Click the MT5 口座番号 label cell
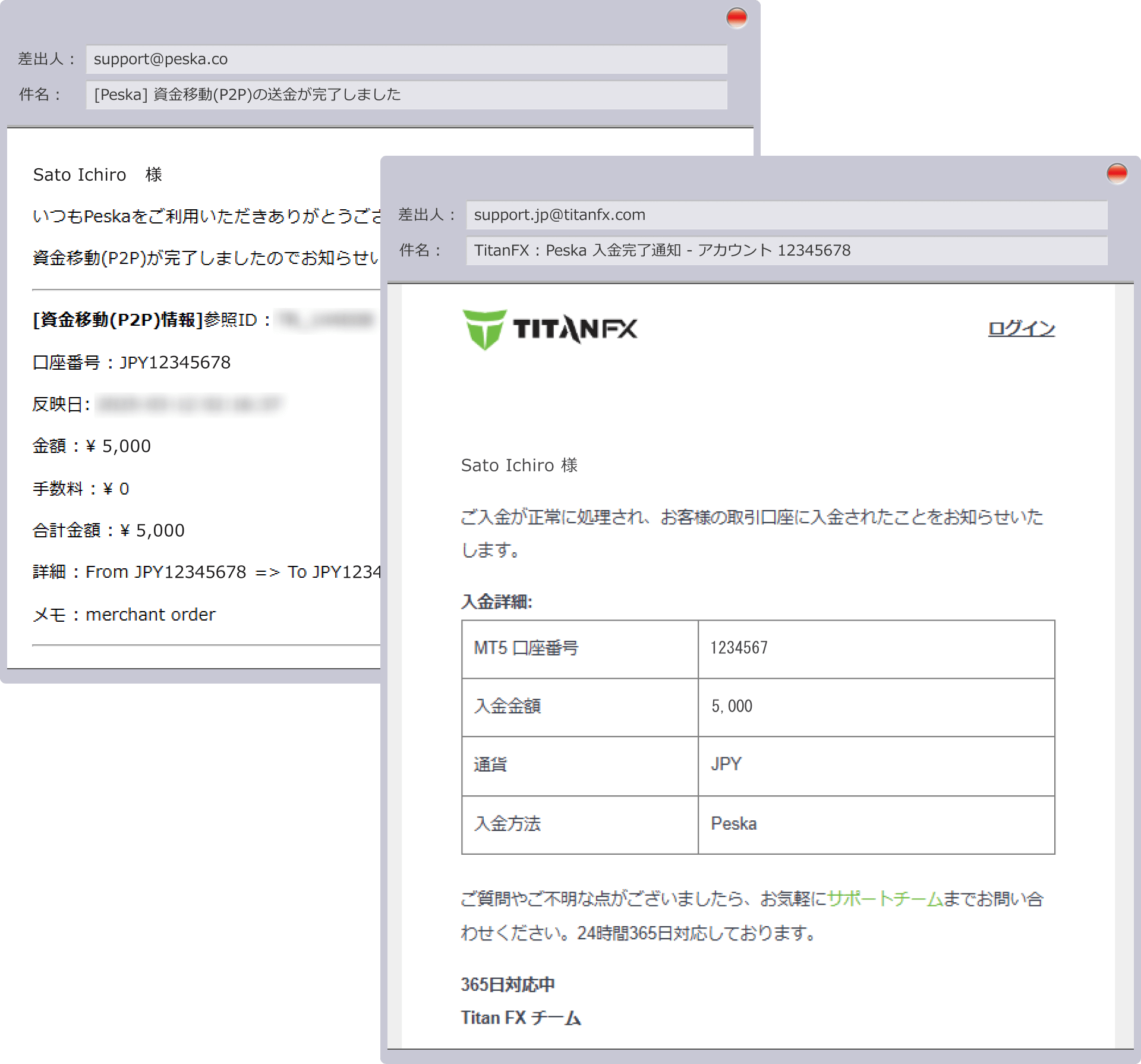The width and height of the screenshot is (1141, 1064). [580, 649]
